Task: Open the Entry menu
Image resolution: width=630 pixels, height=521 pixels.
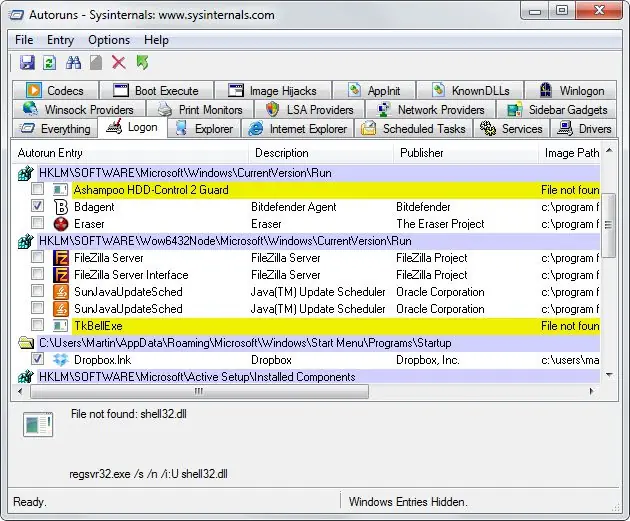Action: [x=60, y=40]
